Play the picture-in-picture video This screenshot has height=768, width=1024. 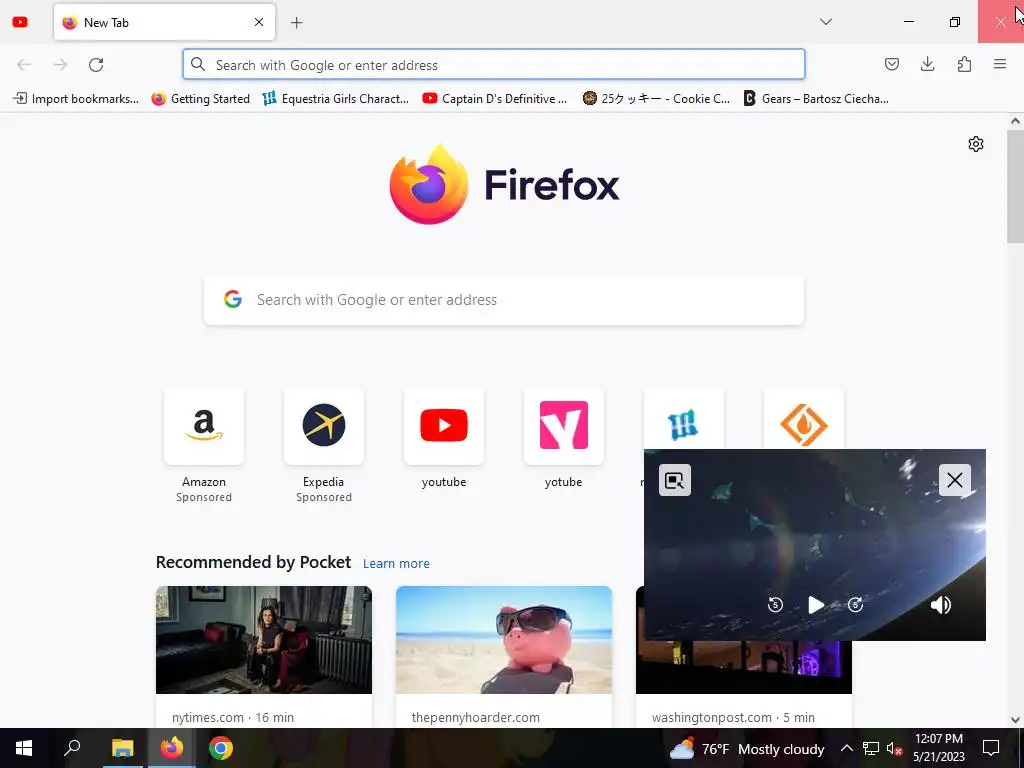click(x=816, y=605)
